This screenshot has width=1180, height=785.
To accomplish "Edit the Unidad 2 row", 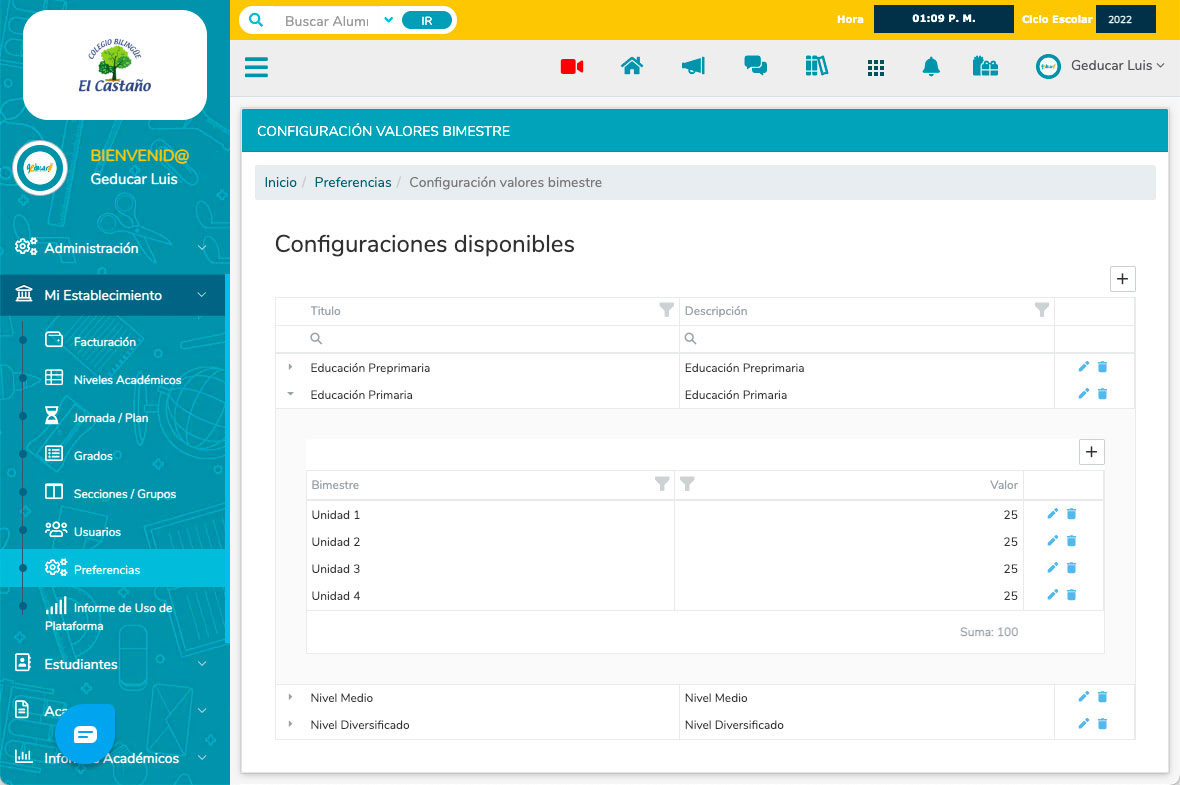I will click(1053, 541).
